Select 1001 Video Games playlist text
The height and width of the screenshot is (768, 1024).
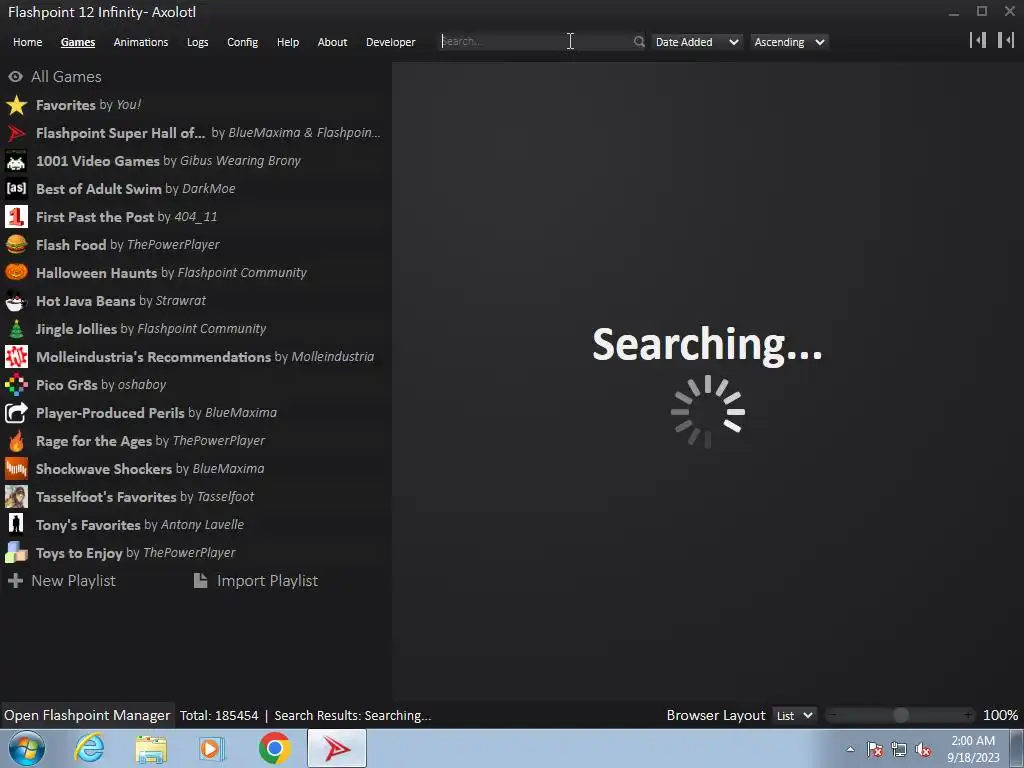coord(168,161)
